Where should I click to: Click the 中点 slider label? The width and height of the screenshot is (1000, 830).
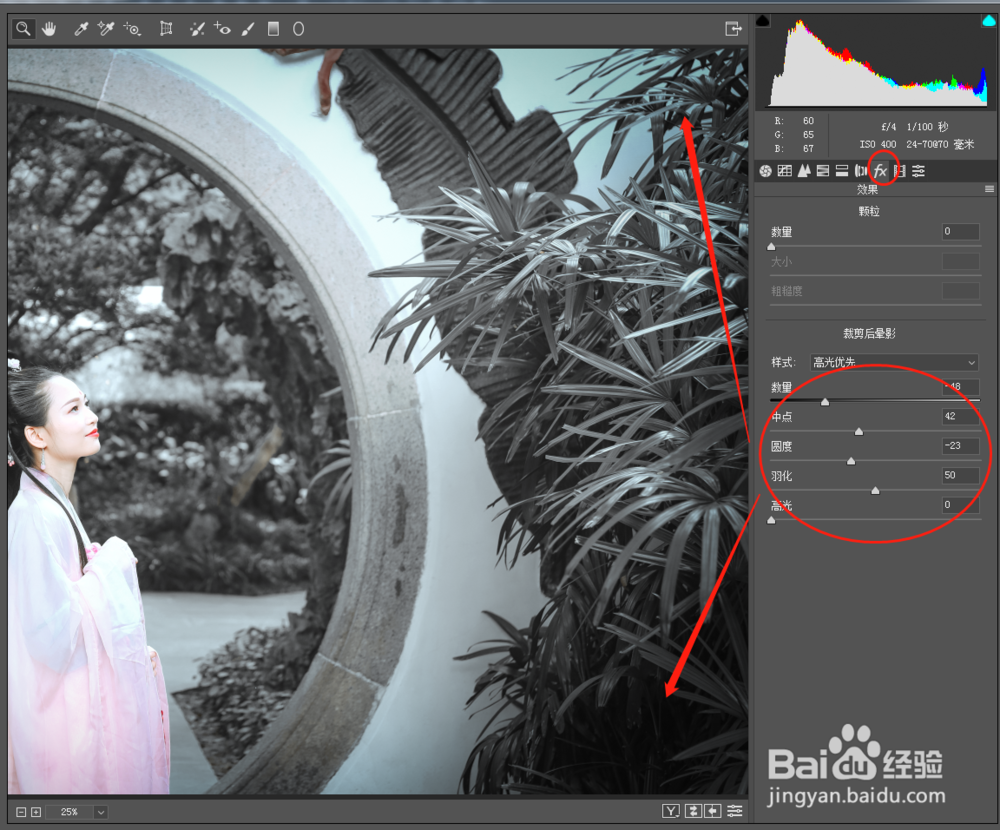click(x=781, y=417)
